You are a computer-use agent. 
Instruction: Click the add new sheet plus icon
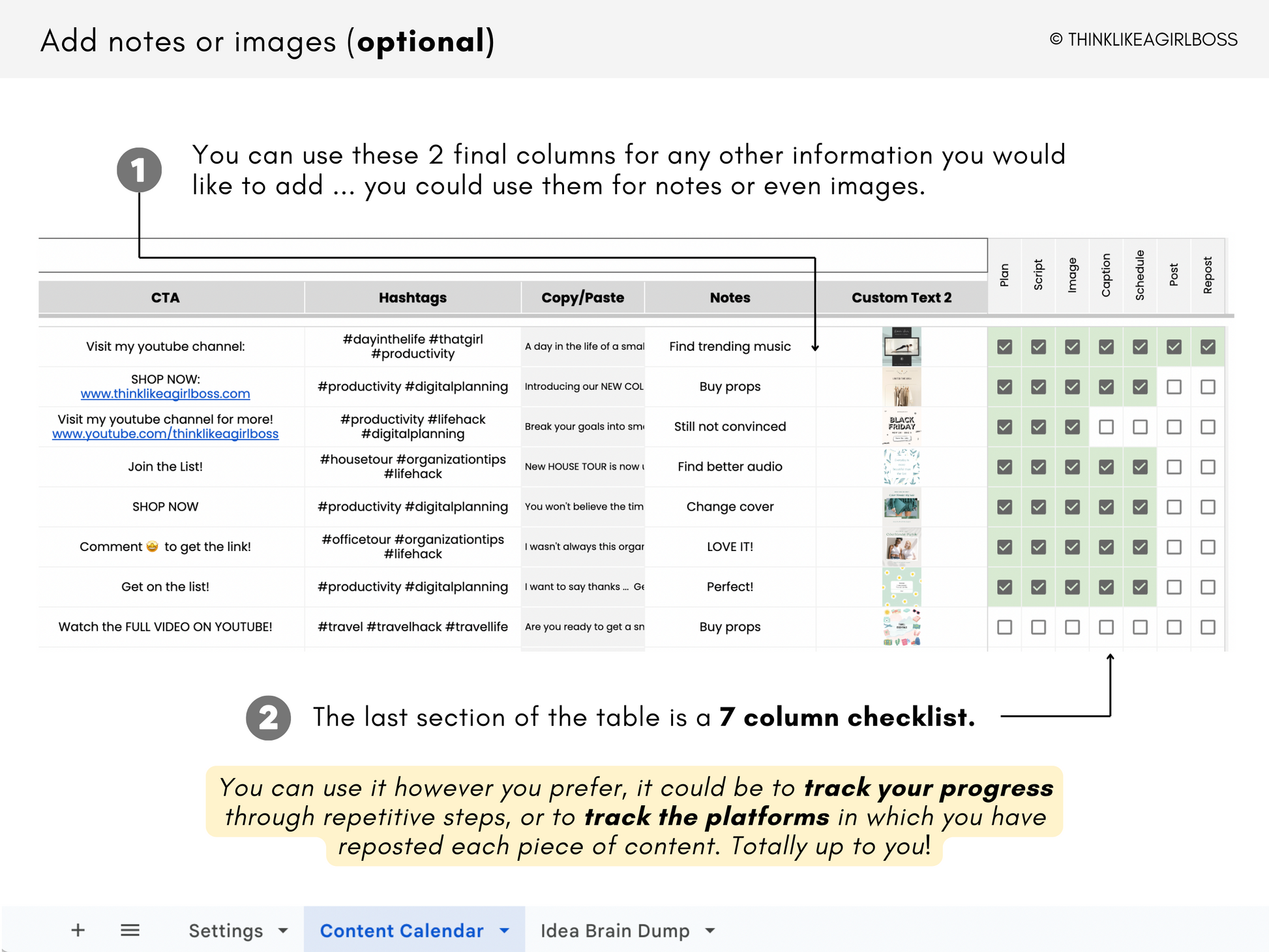tap(78, 930)
